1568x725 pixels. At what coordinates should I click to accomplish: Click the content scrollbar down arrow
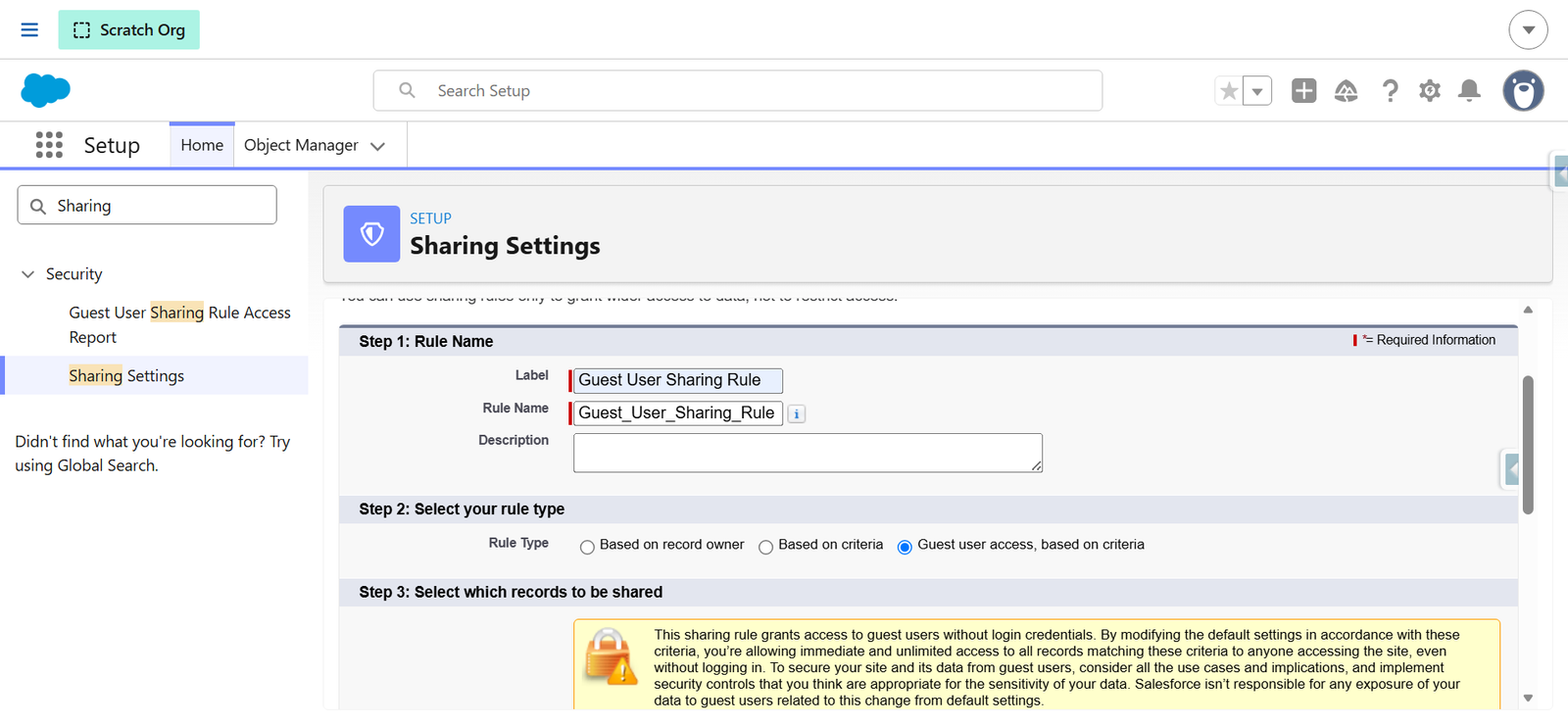tap(1528, 698)
